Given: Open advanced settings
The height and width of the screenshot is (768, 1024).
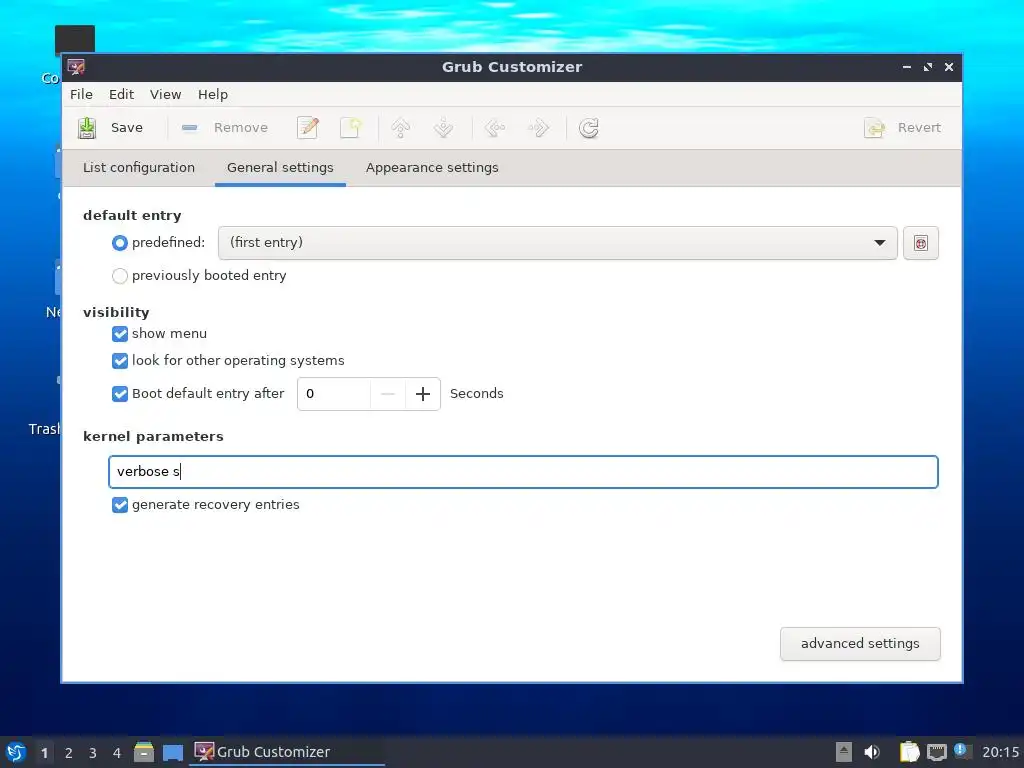Looking at the screenshot, I should point(860,644).
